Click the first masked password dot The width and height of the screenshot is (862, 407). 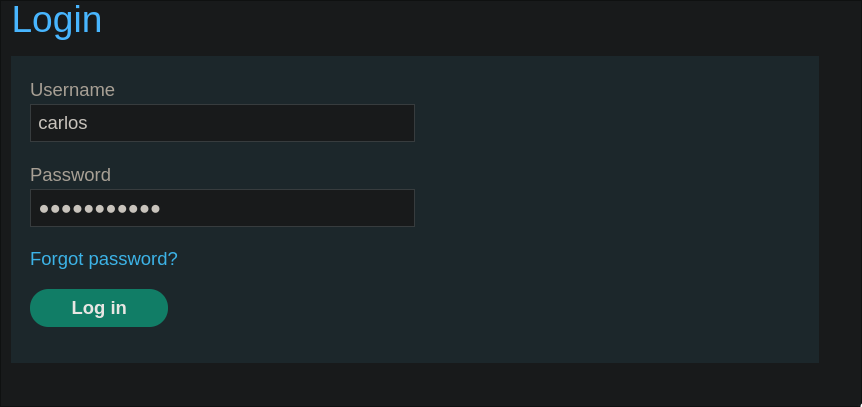click(44, 209)
